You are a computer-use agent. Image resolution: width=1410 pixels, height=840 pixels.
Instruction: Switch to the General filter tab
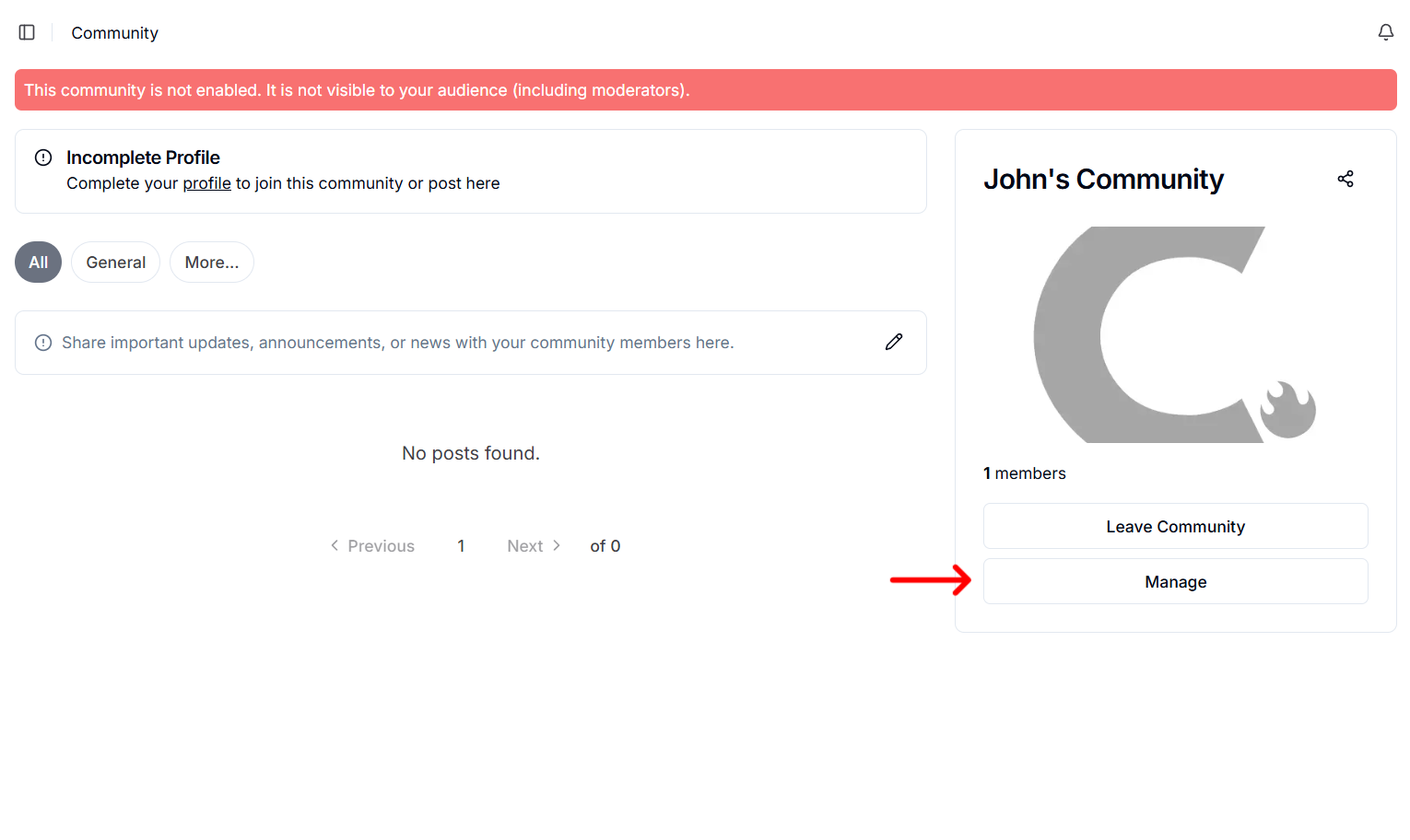pyautogui.click(x=115, y=262)
